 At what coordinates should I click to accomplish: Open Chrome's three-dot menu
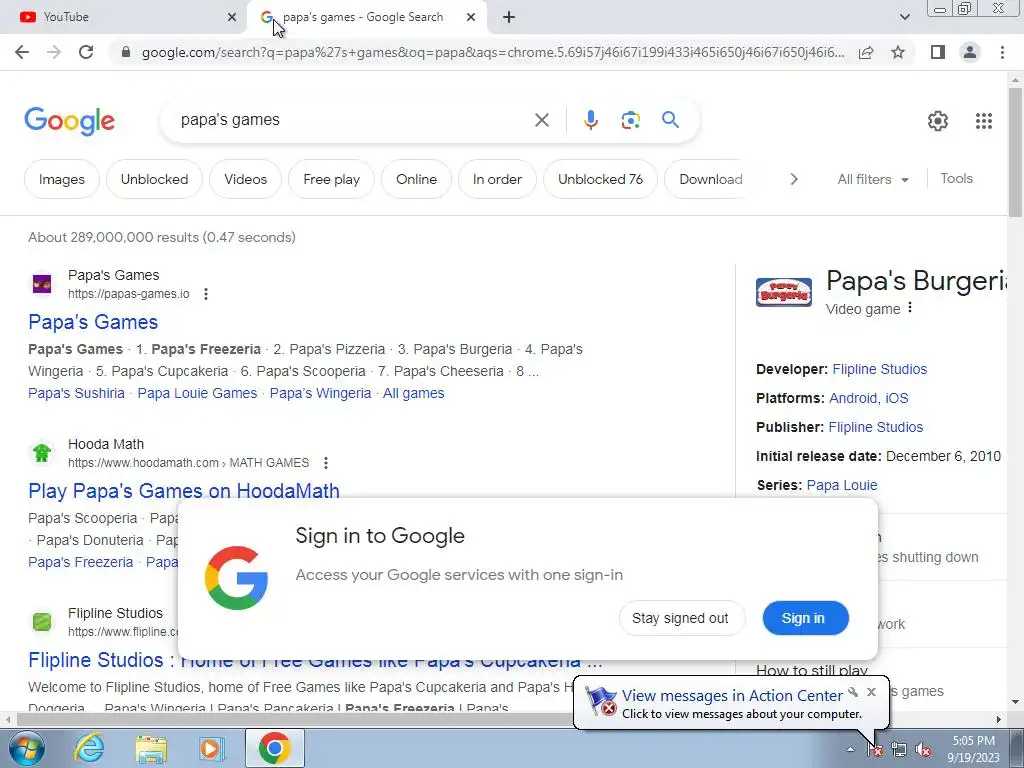pos(1002,52)
